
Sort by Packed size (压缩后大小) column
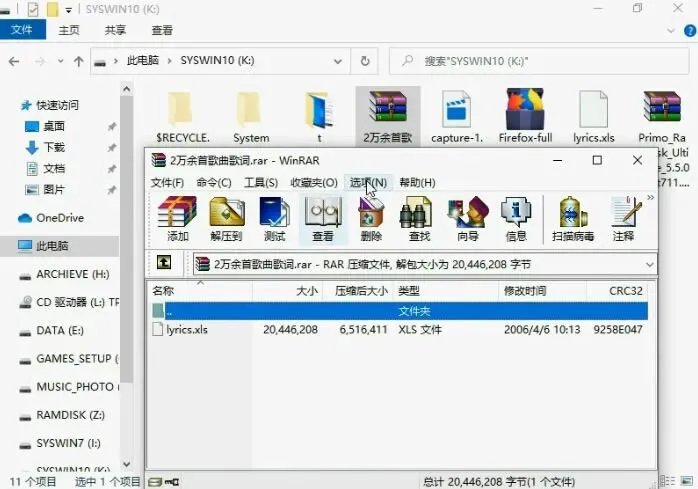(358, 291)
